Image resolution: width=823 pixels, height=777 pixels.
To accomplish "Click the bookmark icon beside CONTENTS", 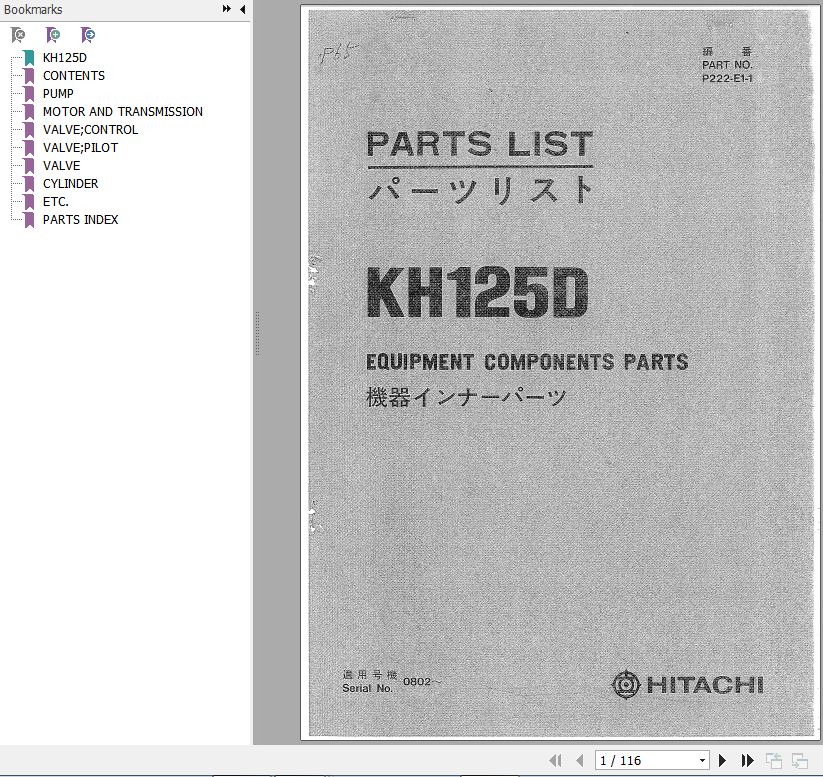I will click(29, 76).
